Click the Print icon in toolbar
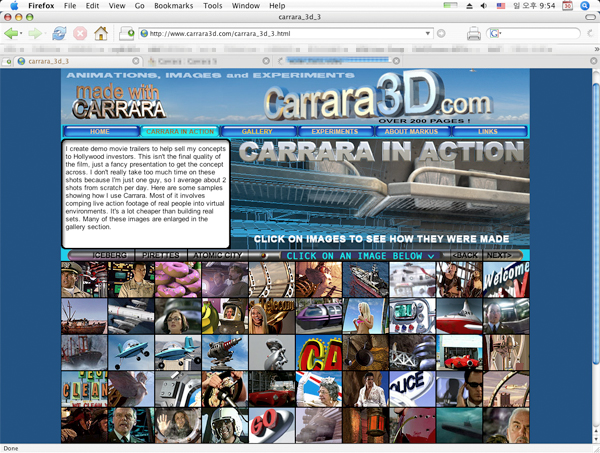The width and height of the screenshot is (600, 453). pyautogui.click(x=474, y=34)
